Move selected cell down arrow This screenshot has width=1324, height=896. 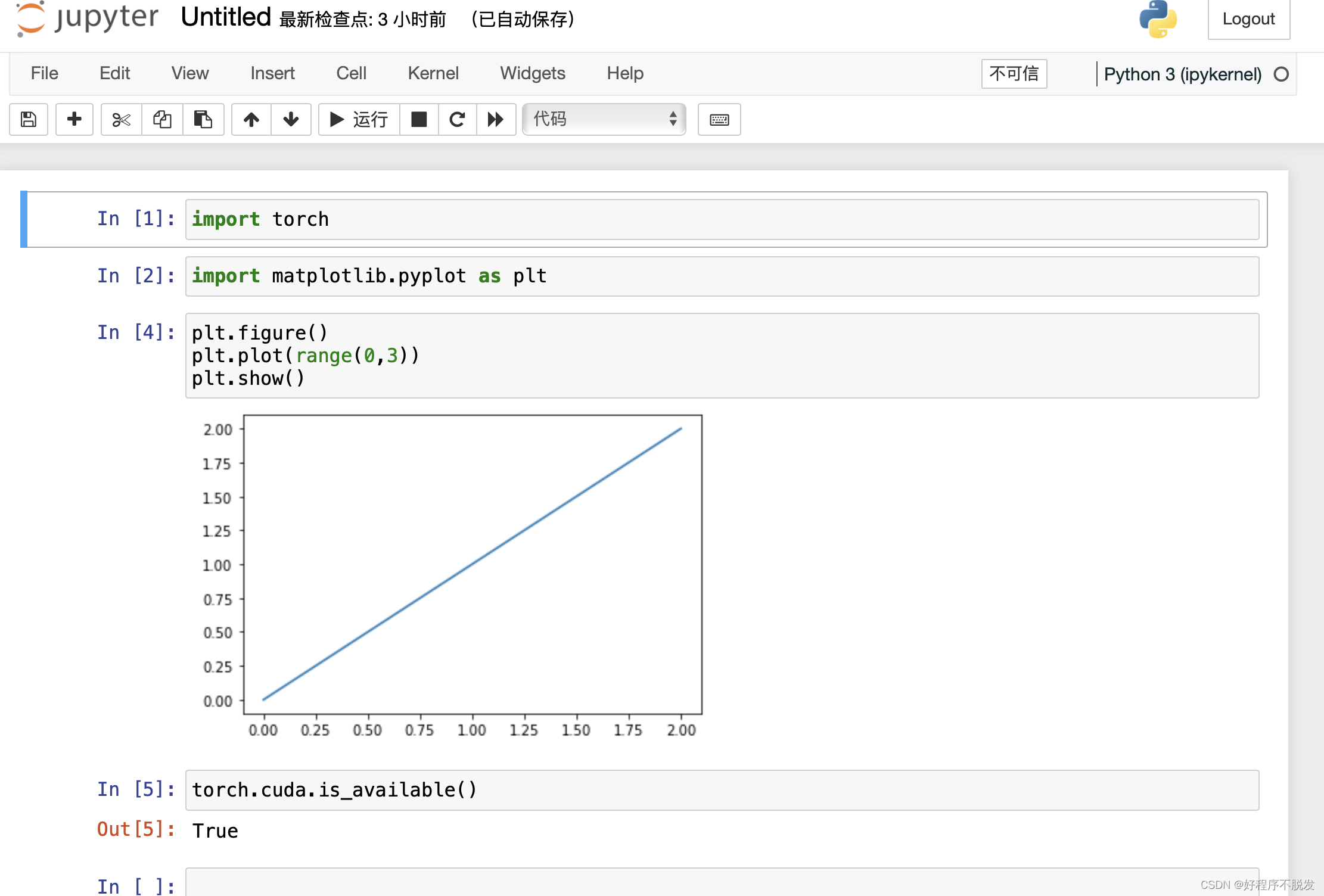pos(291,120)
